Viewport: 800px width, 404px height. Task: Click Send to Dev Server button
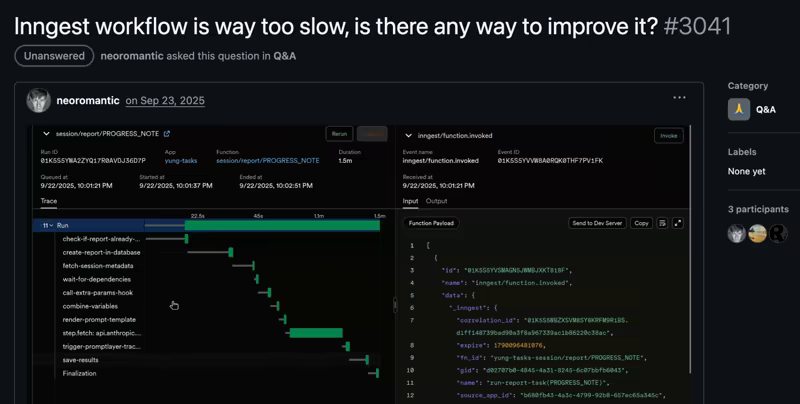pyautogui.click(x=597, y=223)
